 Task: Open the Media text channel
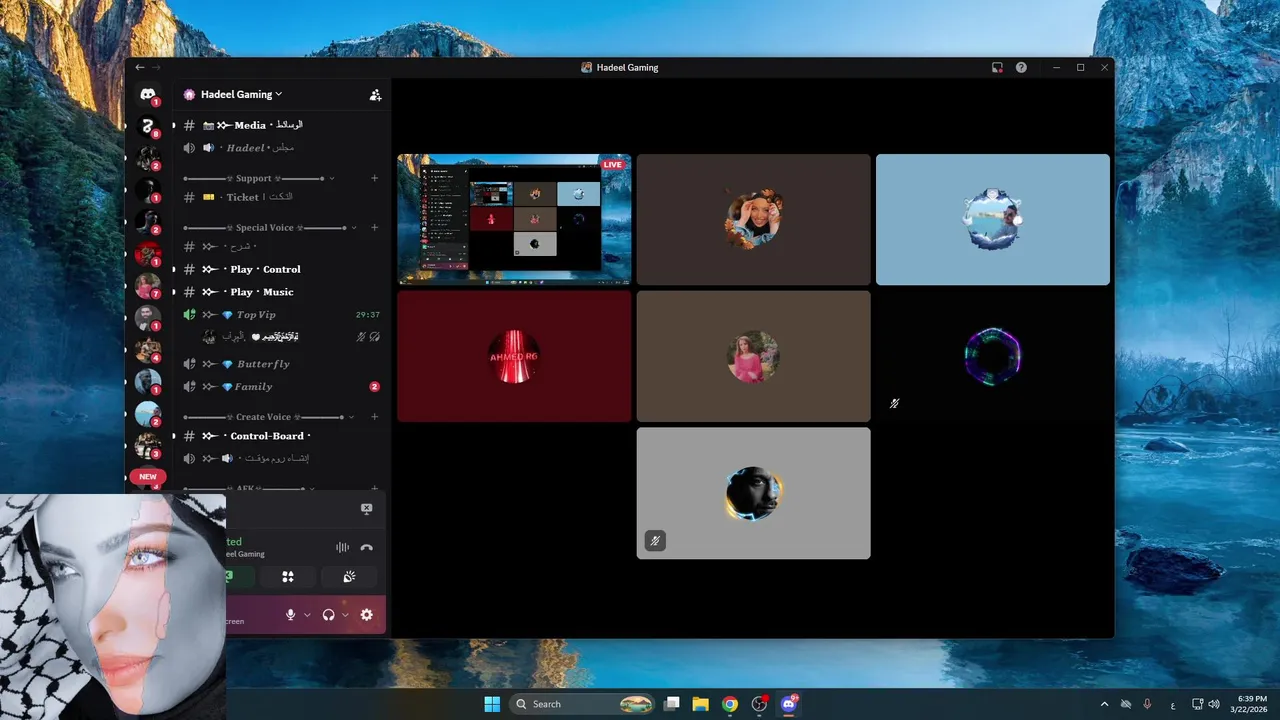(281, 125)
